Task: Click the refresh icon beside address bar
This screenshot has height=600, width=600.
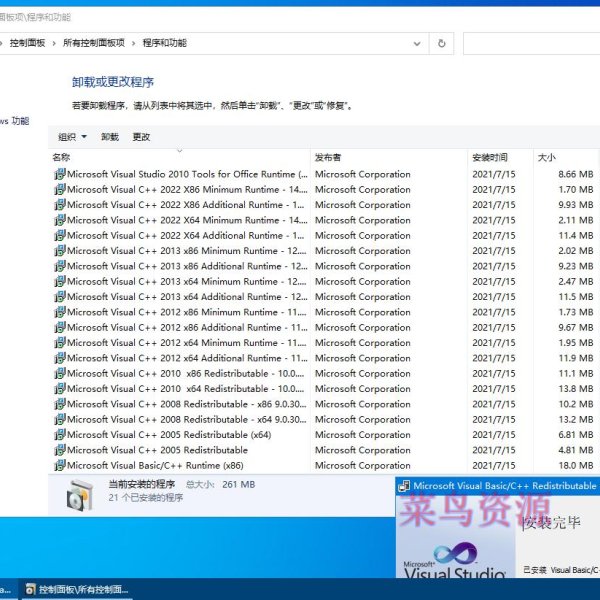Action: (442, 43)
